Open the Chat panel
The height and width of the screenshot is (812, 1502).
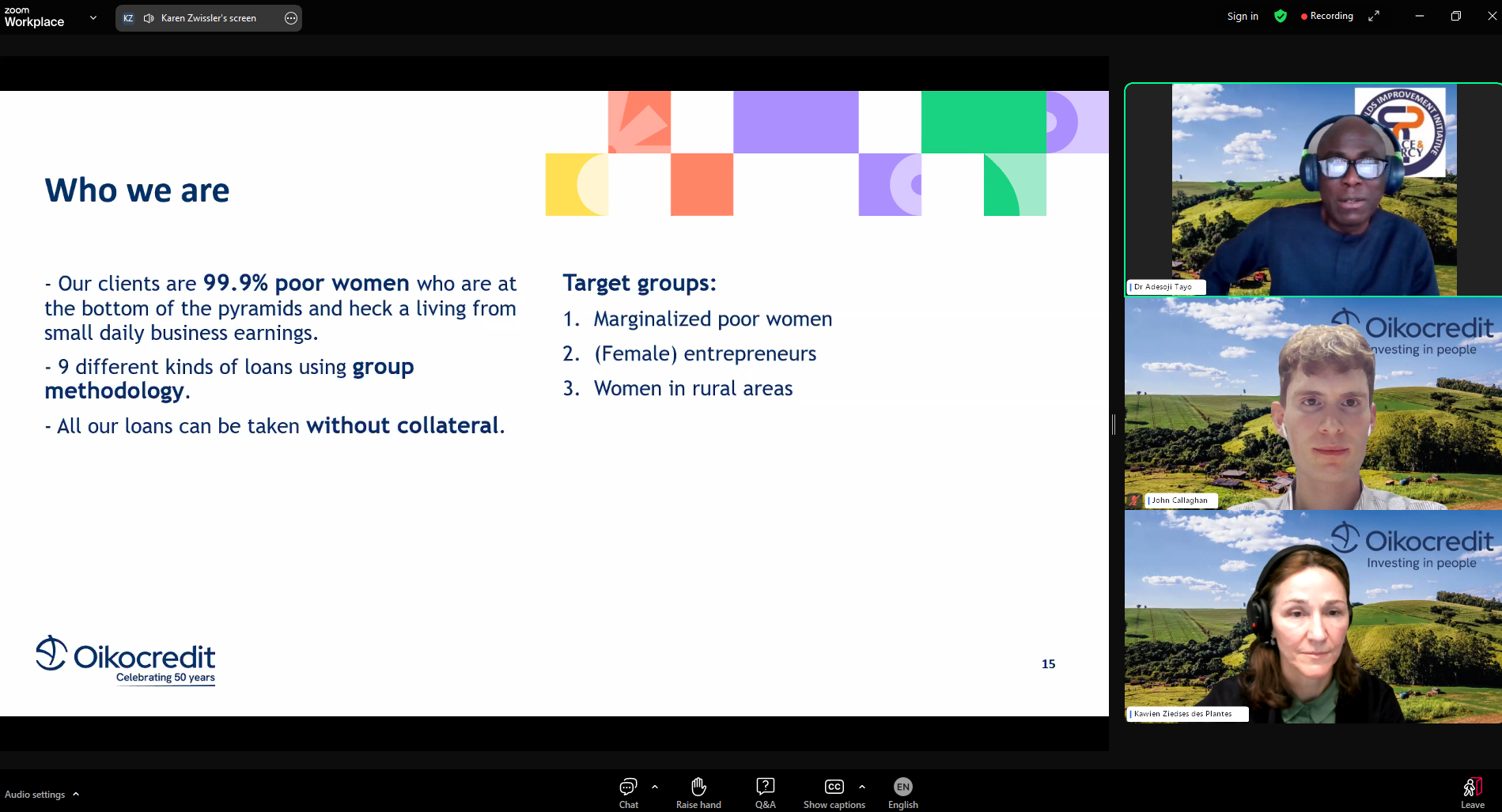(x=628, y=793)
